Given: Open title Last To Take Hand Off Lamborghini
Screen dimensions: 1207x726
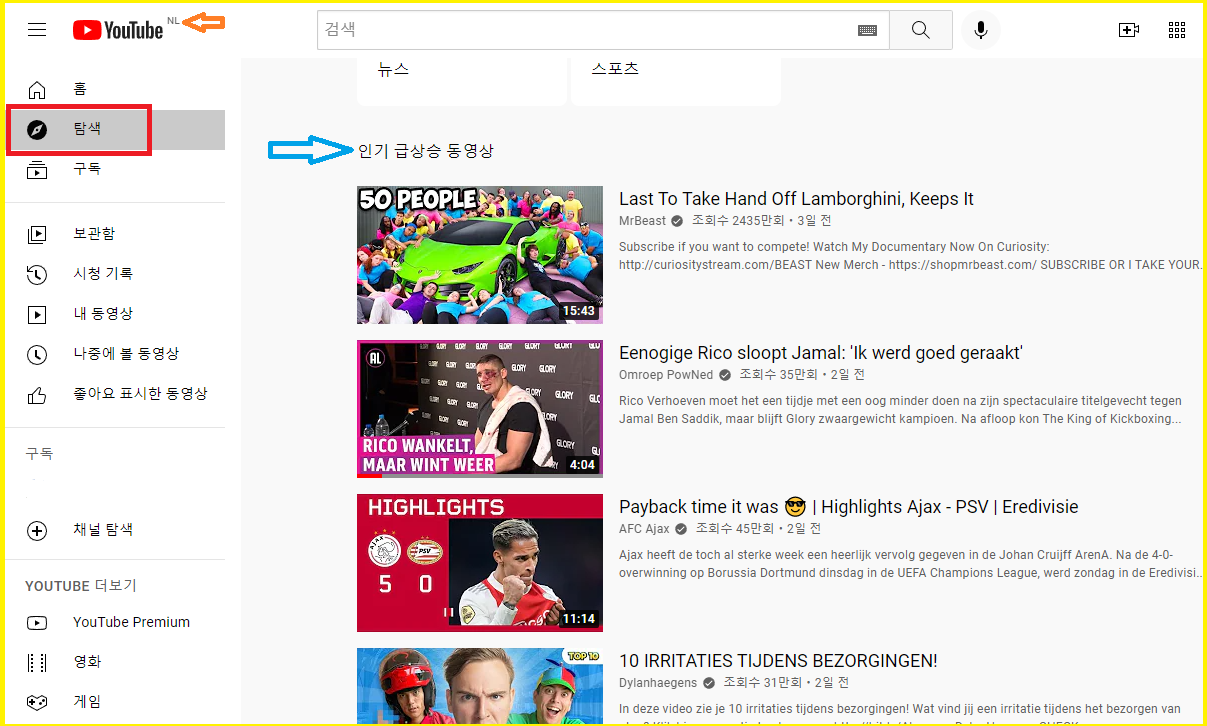Looking at the screenshot, I should [x=796, y=199].
